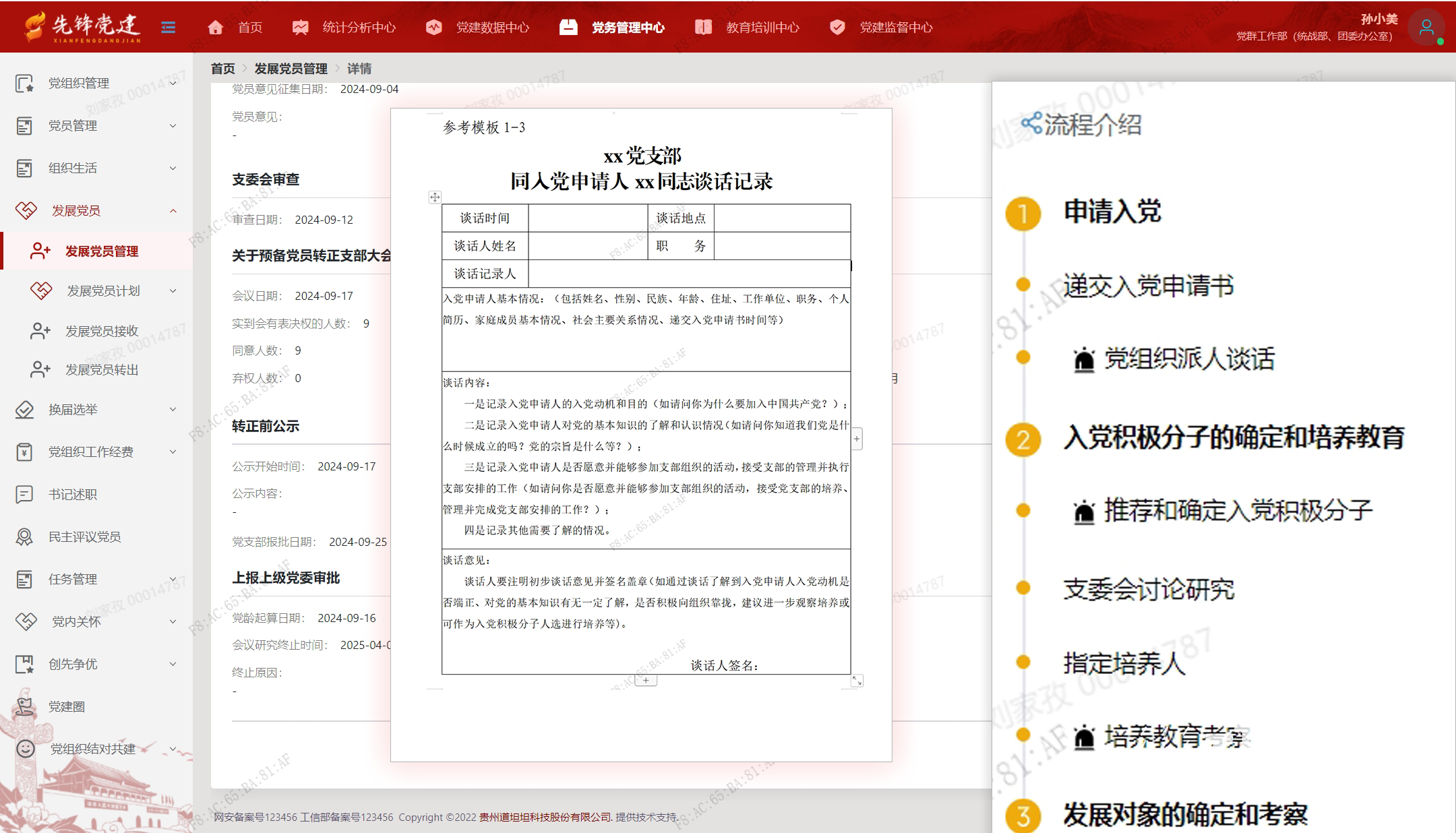Click the table move handle in document
Image resolution: width=1456 pixels, height=833 pixels.
pyautogui.click(x=435, y=197)
